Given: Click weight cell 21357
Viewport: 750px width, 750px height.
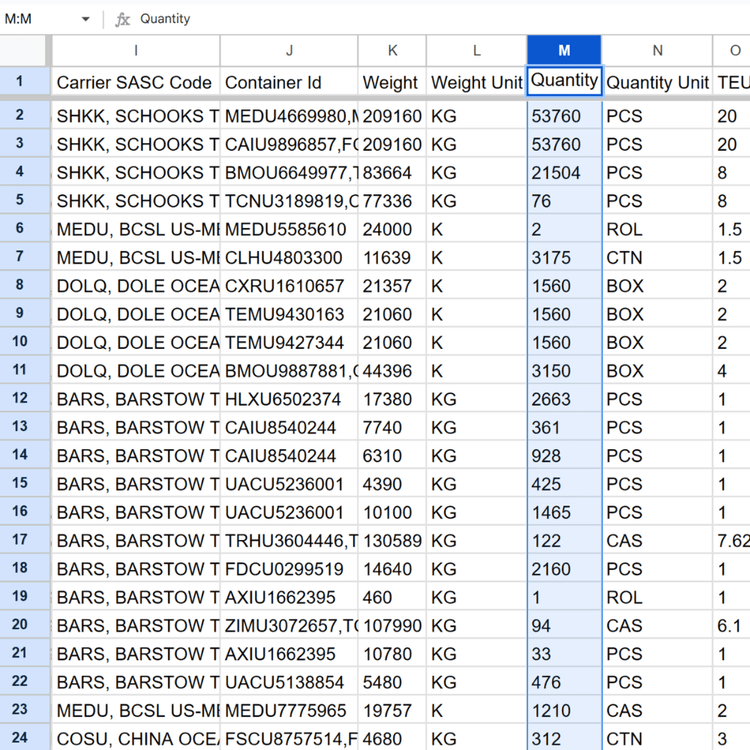Looking at the screenshot, I should coord(392,285).
